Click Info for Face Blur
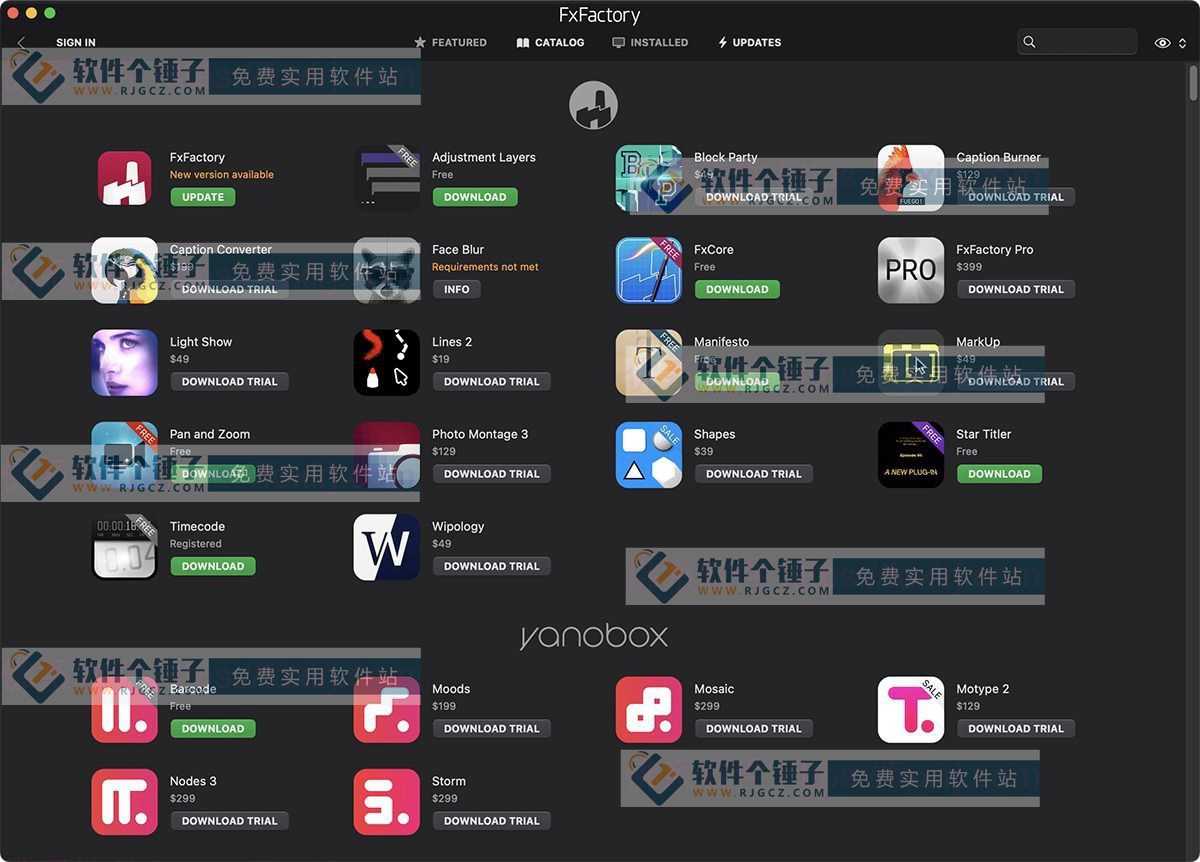The height and width of the screenshot is (862, 1200). [x=457, y=289]
